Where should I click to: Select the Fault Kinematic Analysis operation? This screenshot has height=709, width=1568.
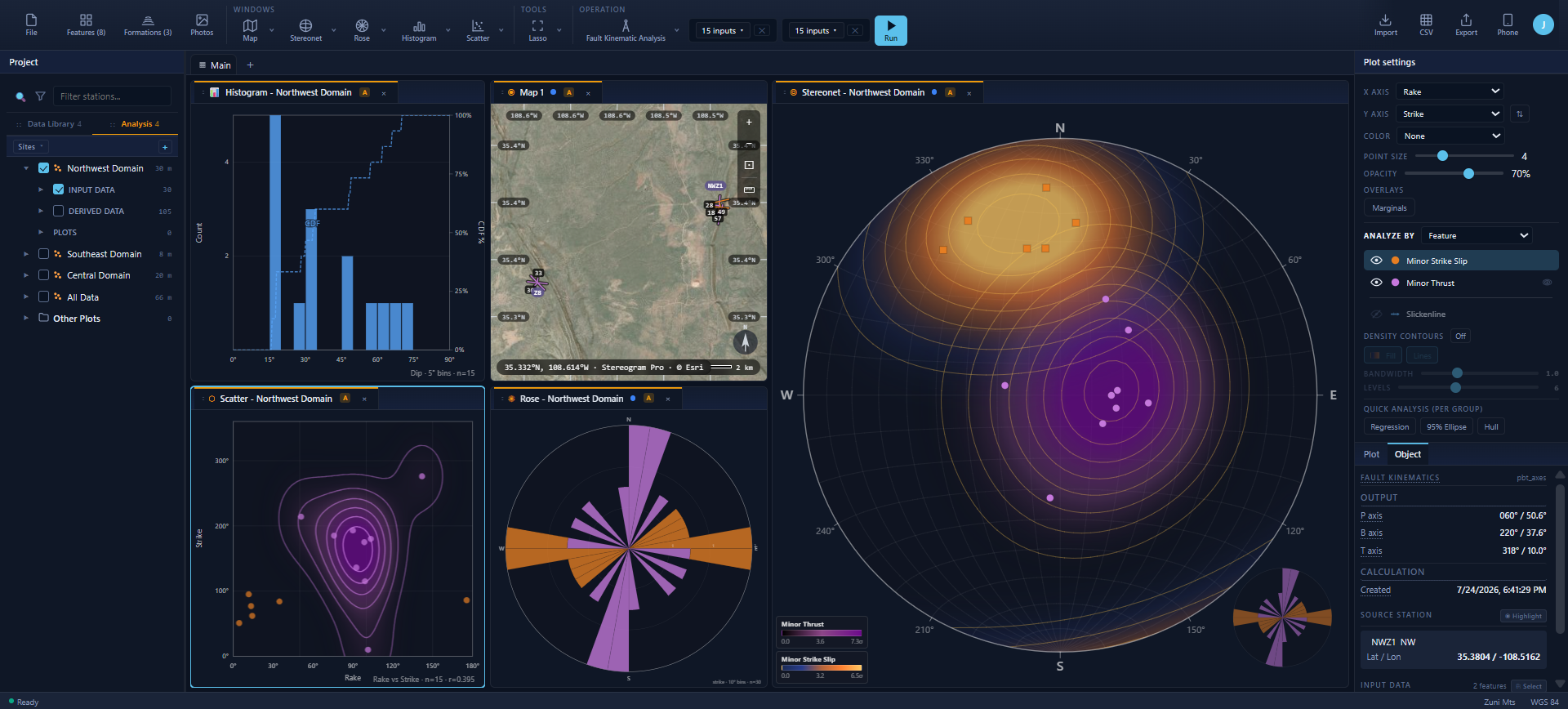point(626,30)
